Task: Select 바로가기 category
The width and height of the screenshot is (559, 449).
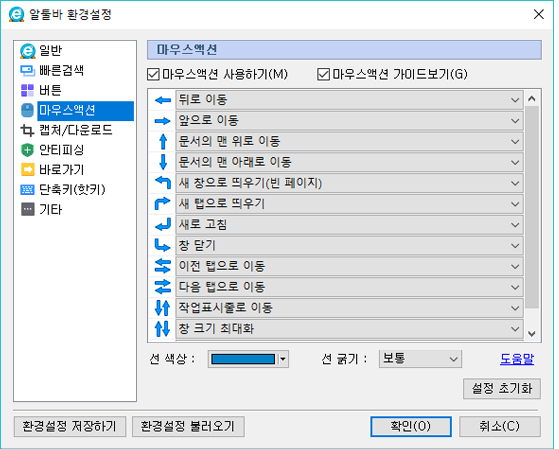Action: pos(61,170)
